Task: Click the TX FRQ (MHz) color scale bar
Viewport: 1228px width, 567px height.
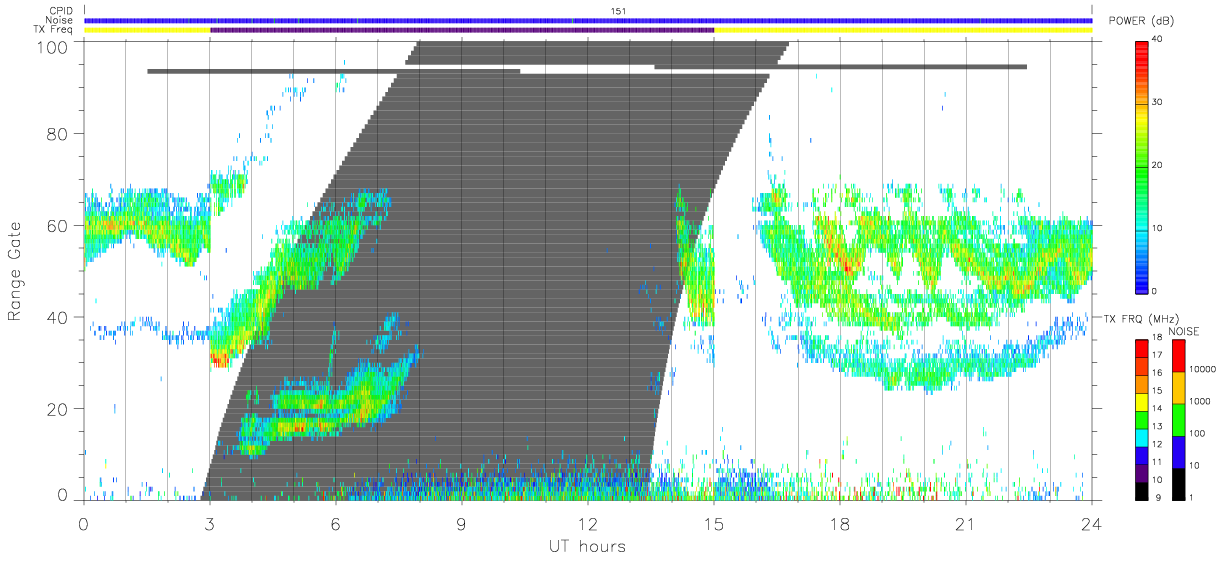Action: (x=1142, y=419)
